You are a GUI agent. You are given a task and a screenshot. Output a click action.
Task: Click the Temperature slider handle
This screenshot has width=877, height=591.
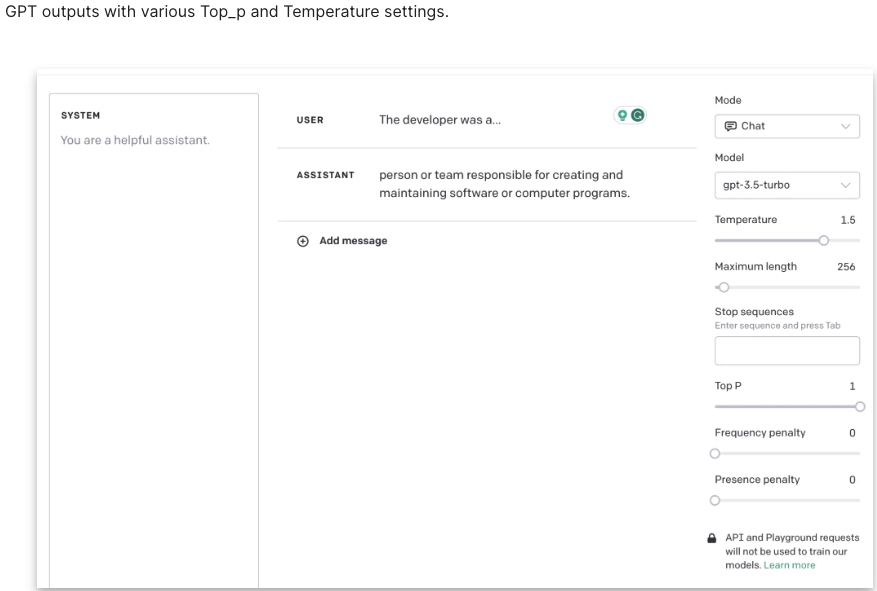click(823, 240)
